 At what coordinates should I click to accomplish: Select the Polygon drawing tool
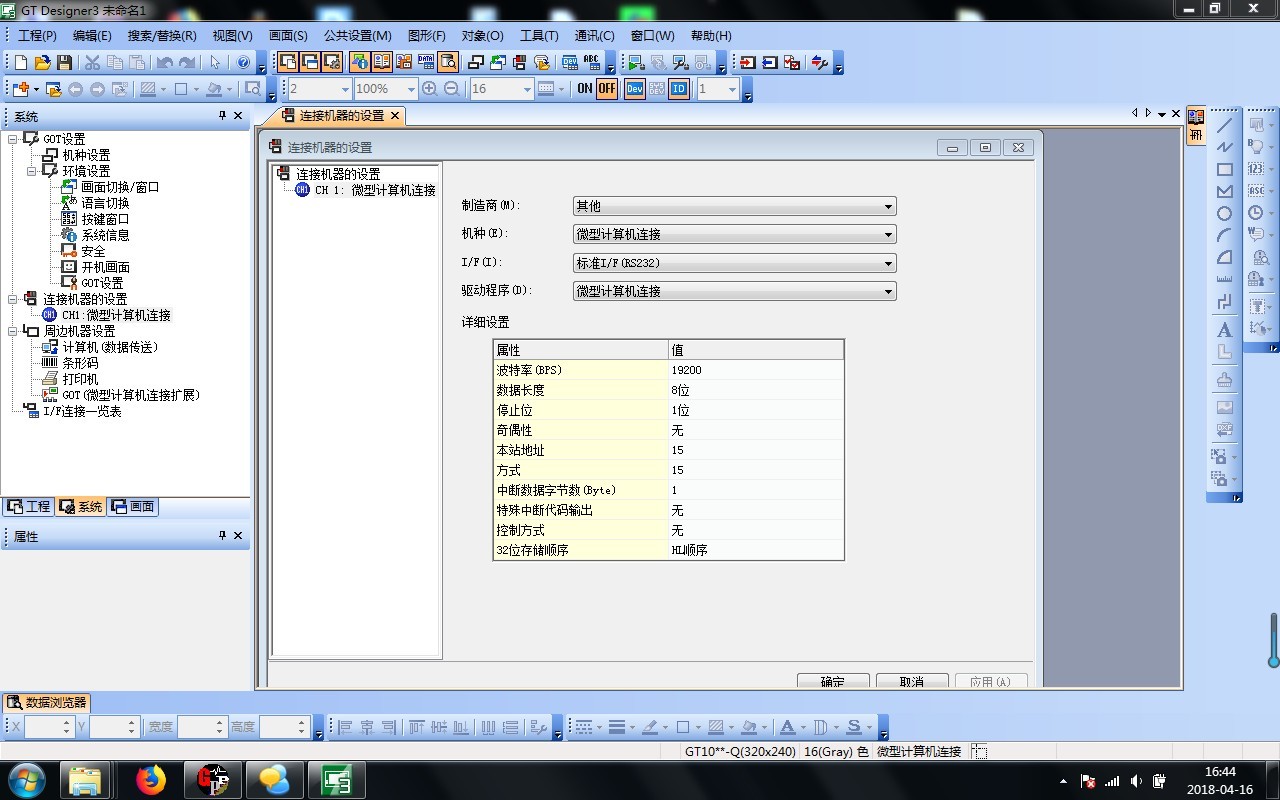click(1224, 192)
